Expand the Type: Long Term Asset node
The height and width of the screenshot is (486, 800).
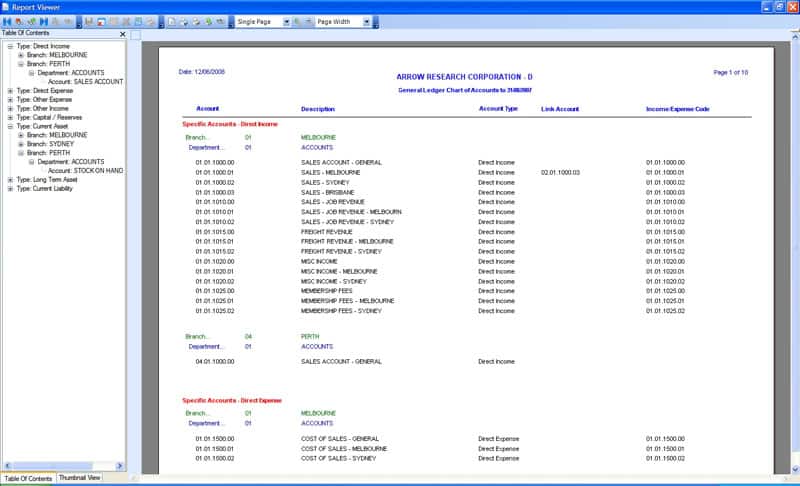tap(10, 180)
